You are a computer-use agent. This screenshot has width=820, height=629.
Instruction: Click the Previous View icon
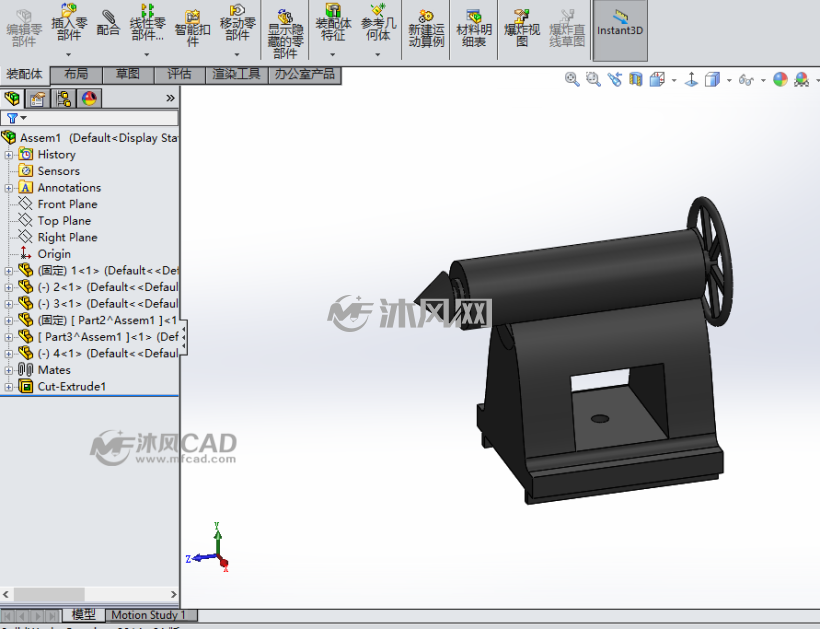tap(614, 79)
